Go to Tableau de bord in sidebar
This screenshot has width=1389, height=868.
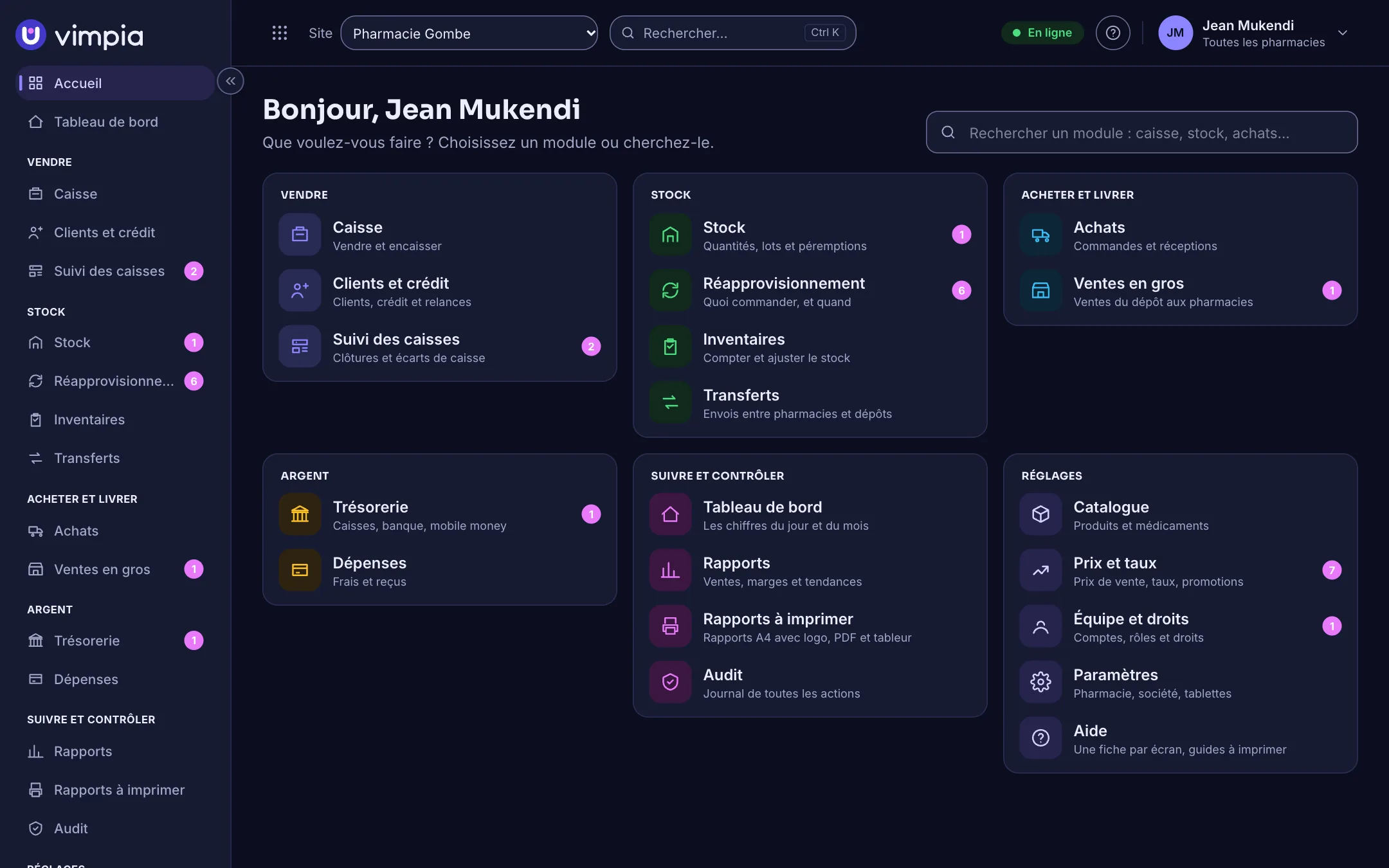pos(115,122)
